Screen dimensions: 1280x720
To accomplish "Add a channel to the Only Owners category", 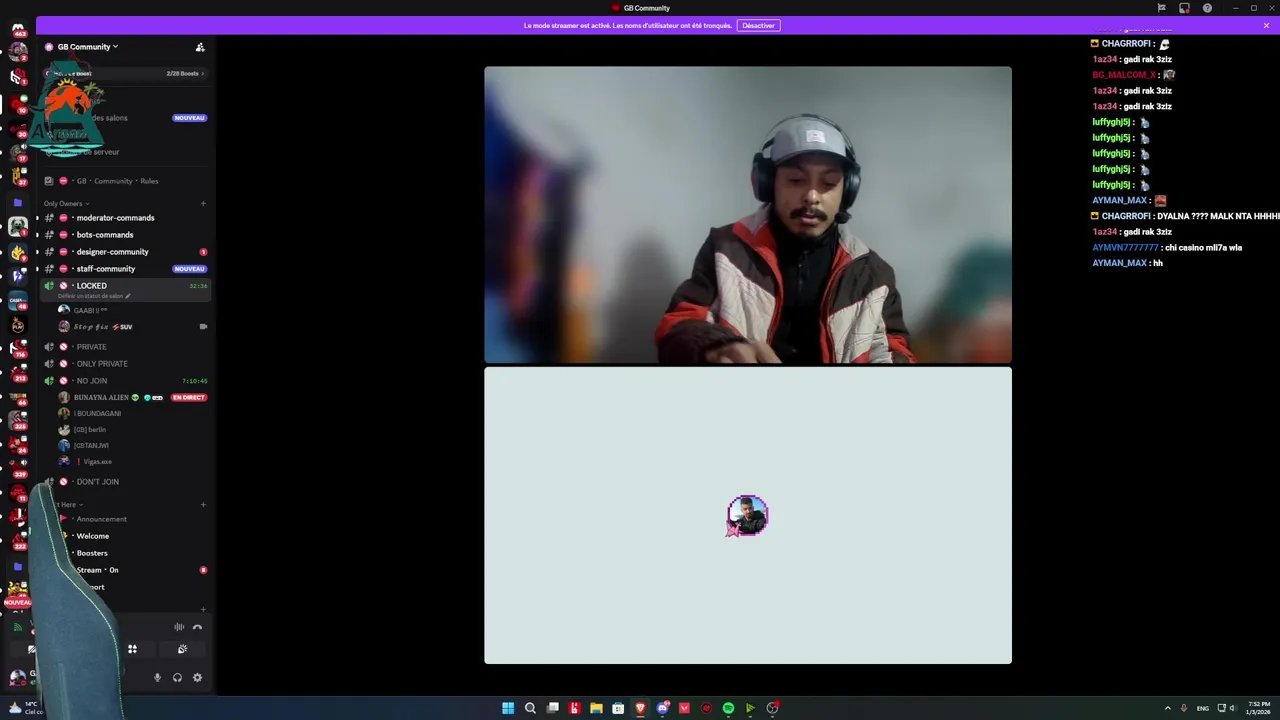I will 203,204.
